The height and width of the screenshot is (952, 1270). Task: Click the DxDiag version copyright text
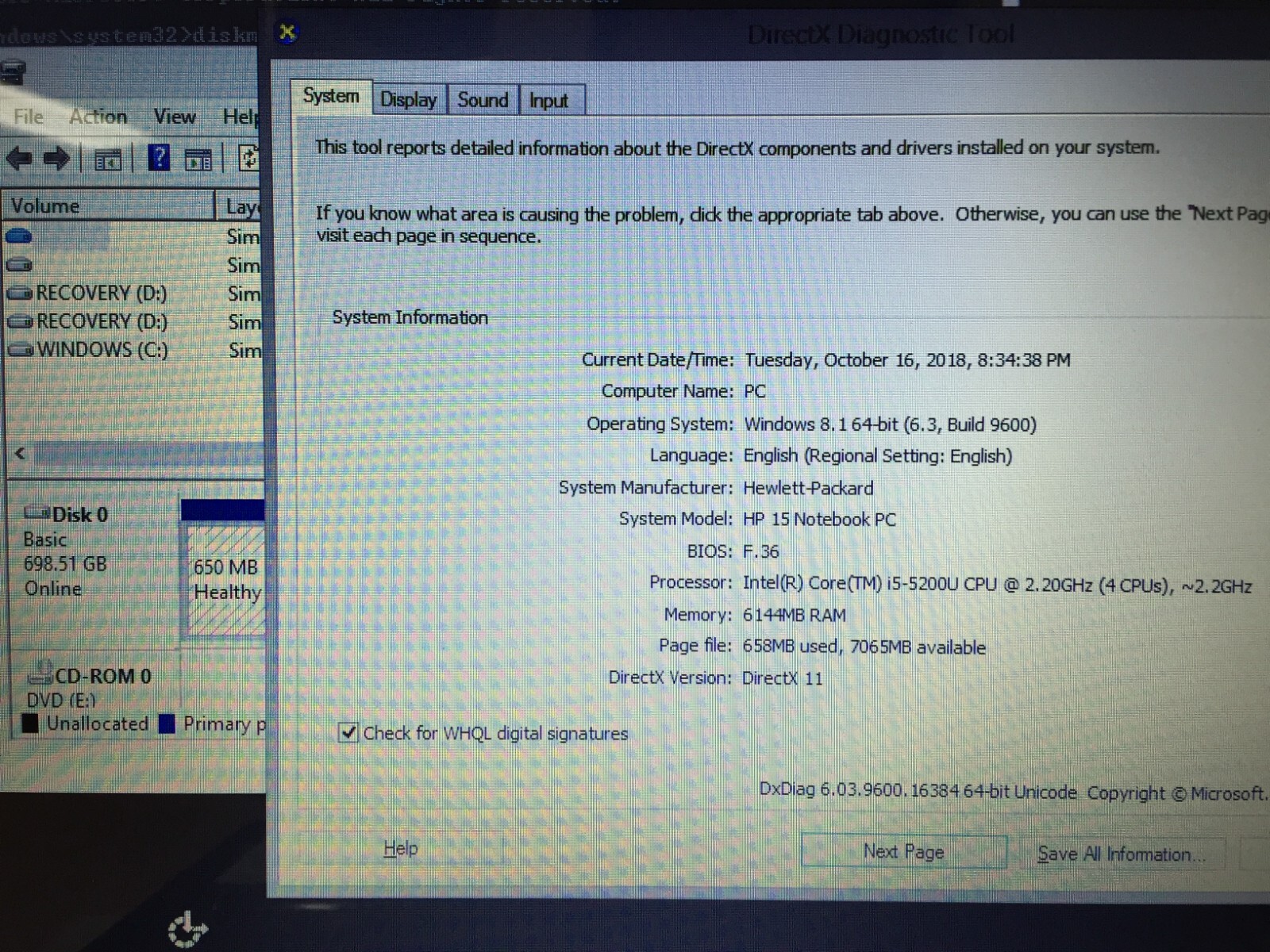pos(1013,791)
